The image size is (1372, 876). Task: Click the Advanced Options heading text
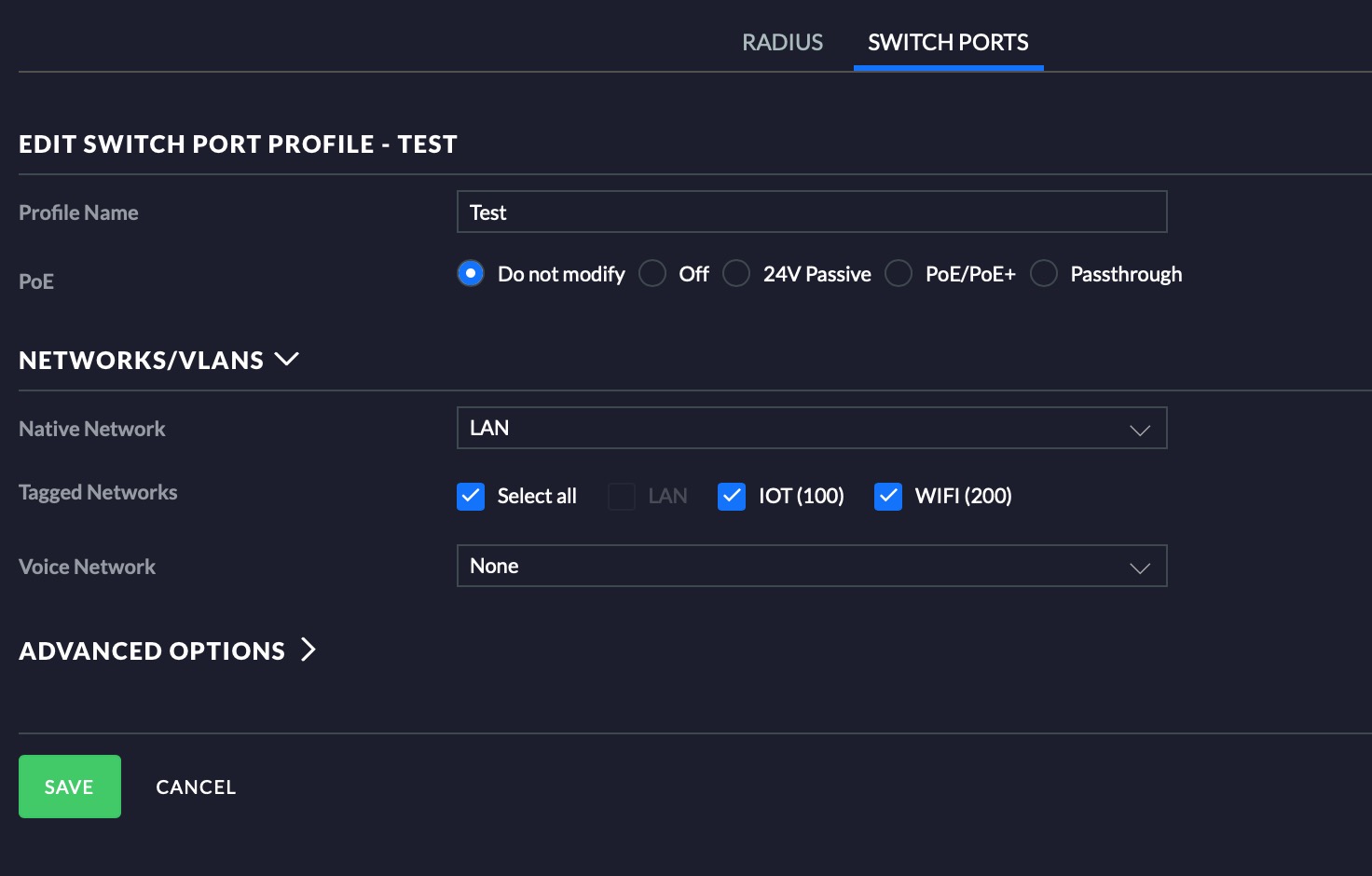coord(152,650)
